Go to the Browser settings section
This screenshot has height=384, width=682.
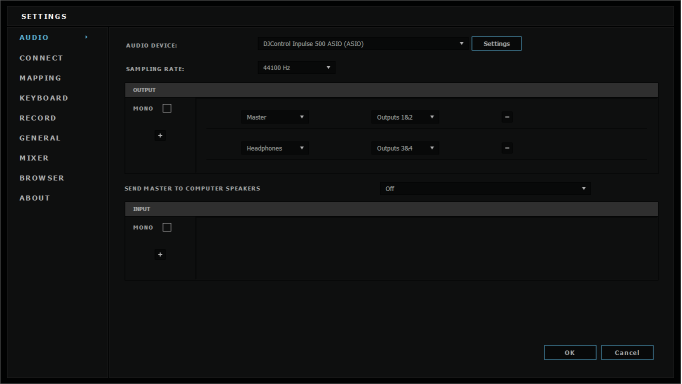click(42, 178)
